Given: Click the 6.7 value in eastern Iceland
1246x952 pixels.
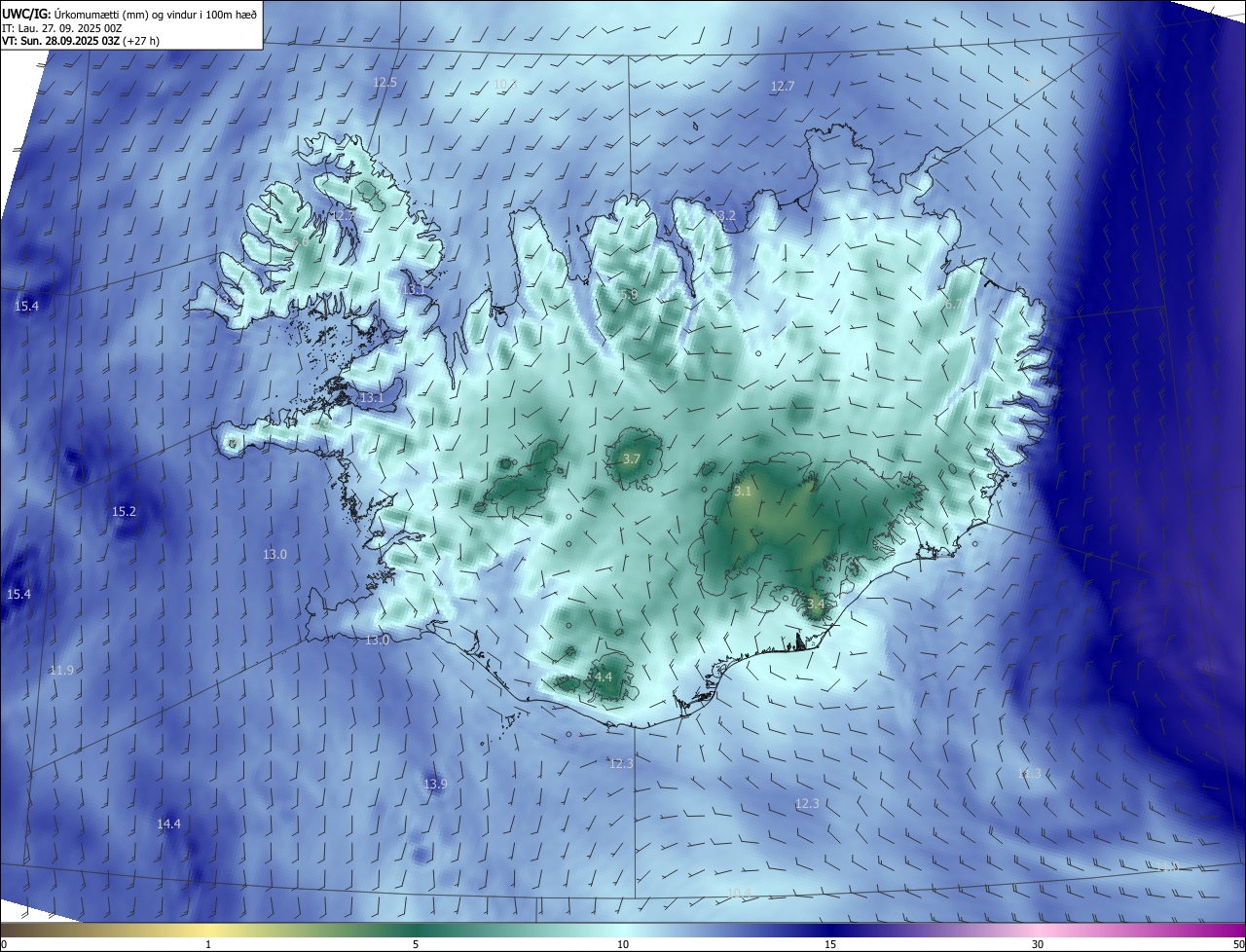Looking at the screenshot, I should click(x=953, y=305).
